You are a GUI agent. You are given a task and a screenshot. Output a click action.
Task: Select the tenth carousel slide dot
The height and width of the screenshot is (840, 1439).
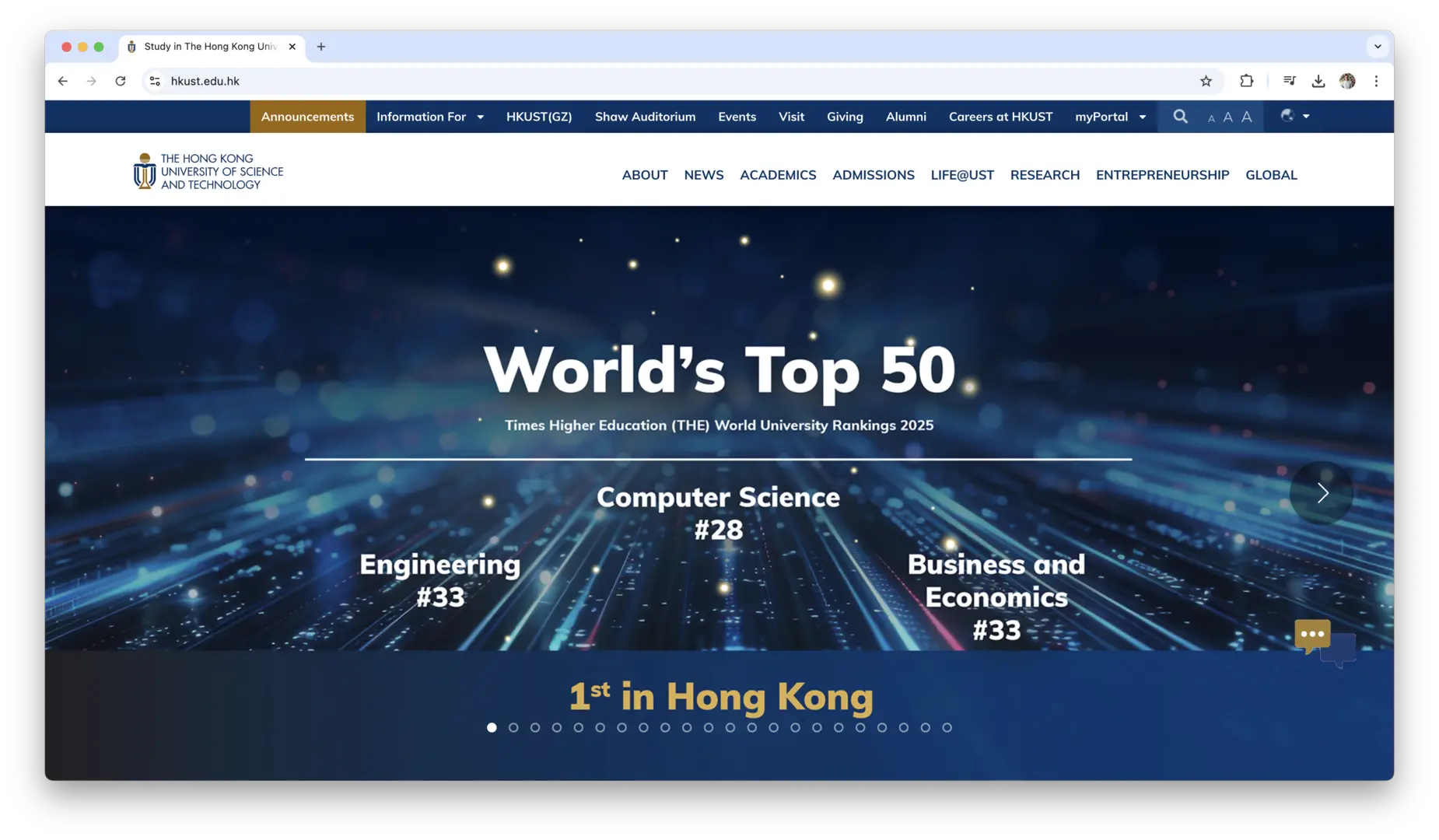(687, 728)
